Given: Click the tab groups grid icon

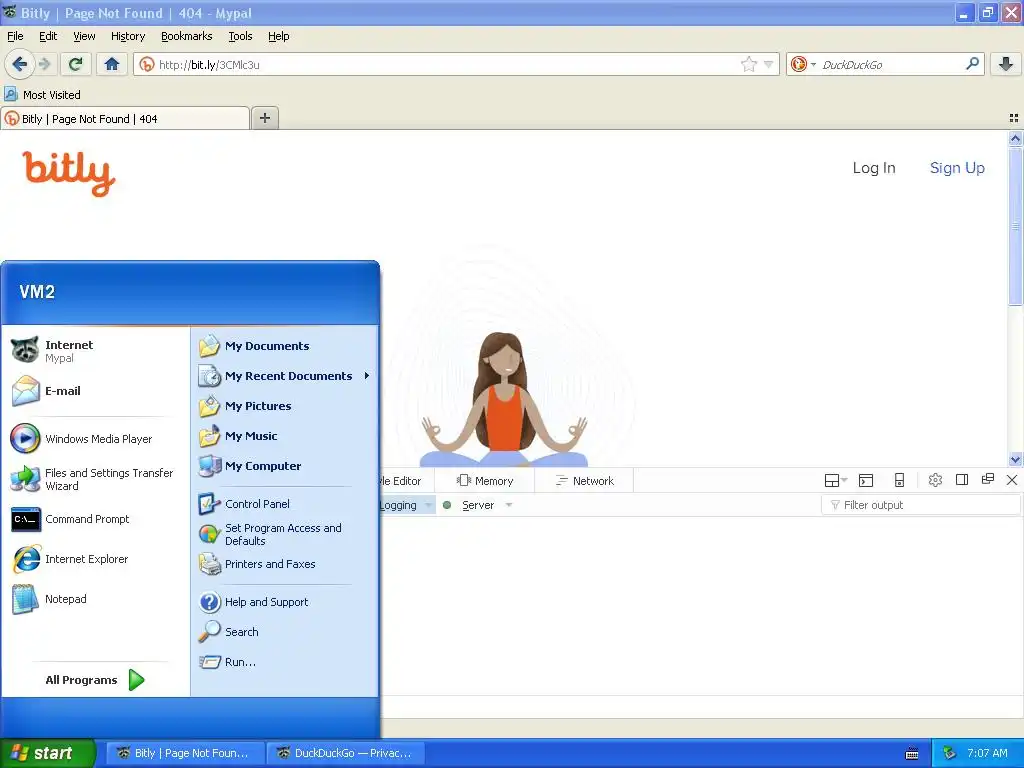Looking at the screenshot, I should pos(1014,118).
